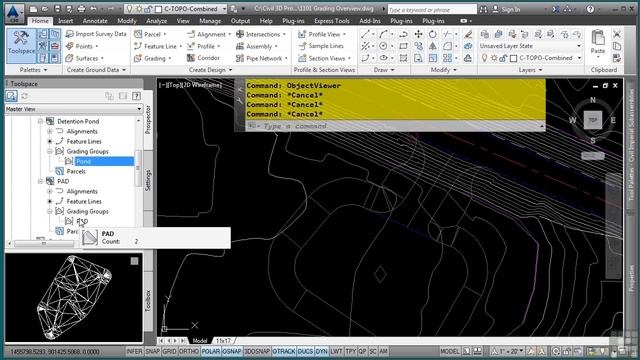
Task: Open the Analyze ribbon tab
Action: (x=156, y=21)
